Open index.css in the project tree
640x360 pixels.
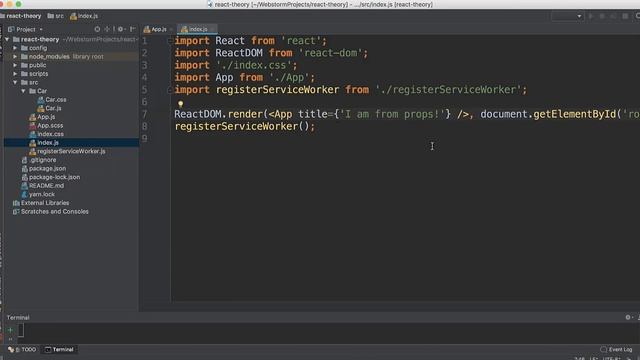pos(50,134)
